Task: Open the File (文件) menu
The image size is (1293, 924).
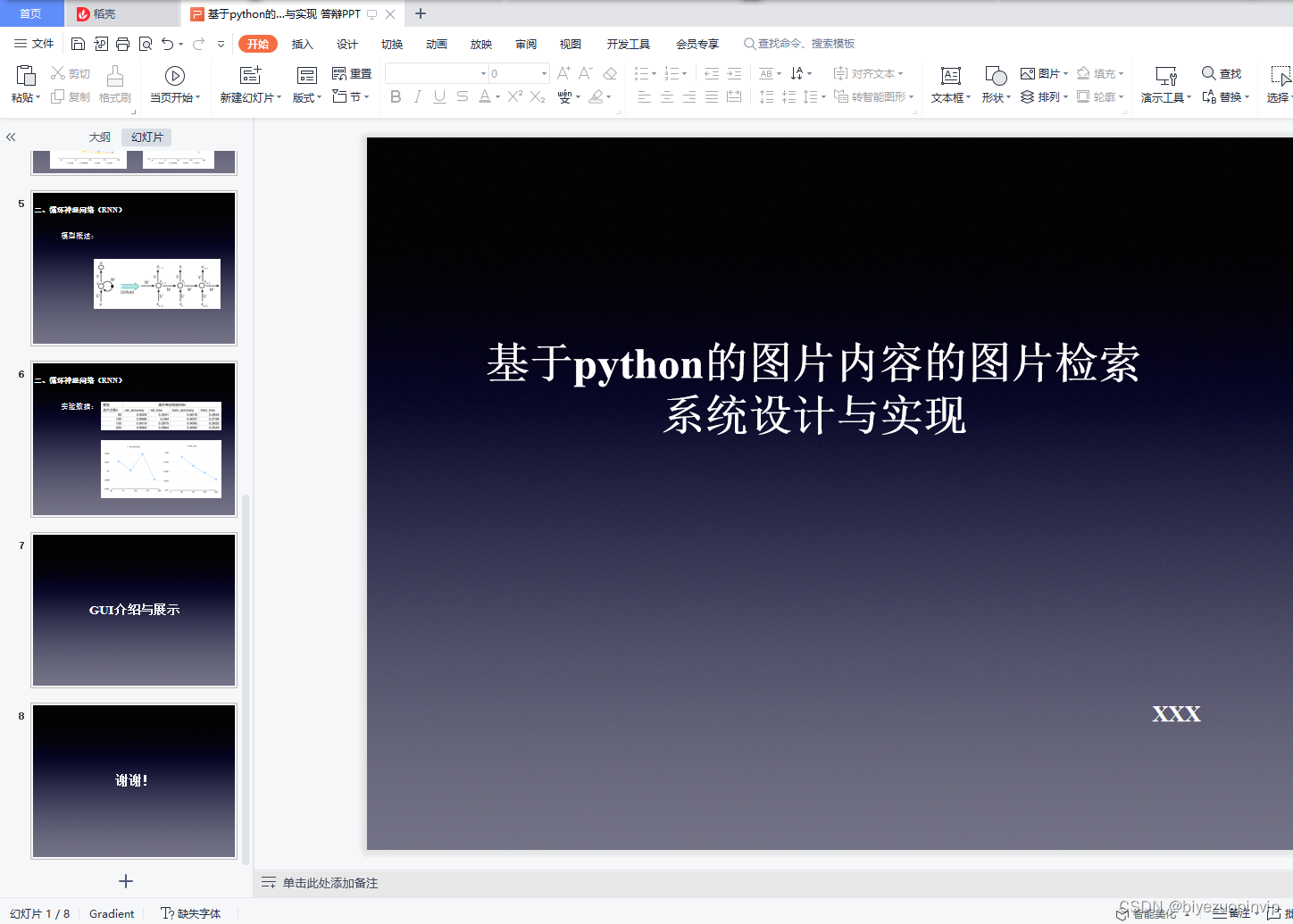Action: [x=34, y=44]
